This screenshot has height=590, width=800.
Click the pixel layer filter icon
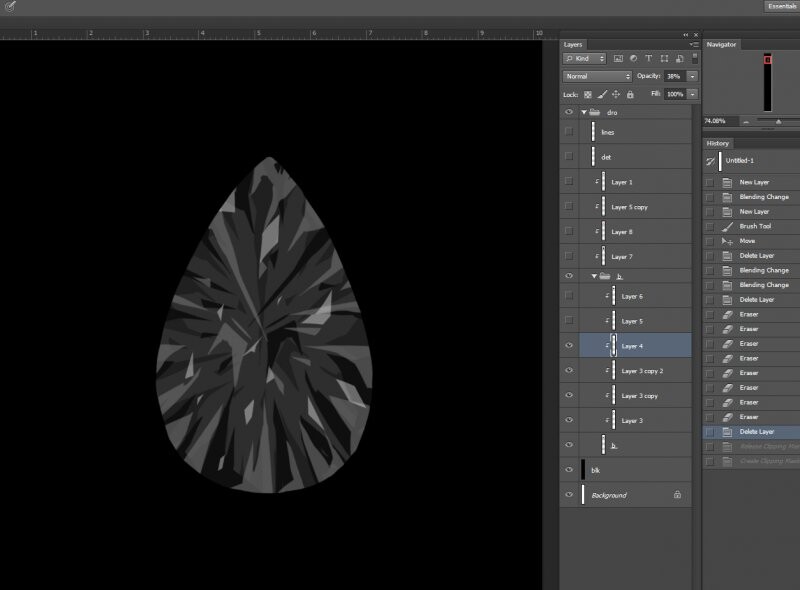[617, 59]
